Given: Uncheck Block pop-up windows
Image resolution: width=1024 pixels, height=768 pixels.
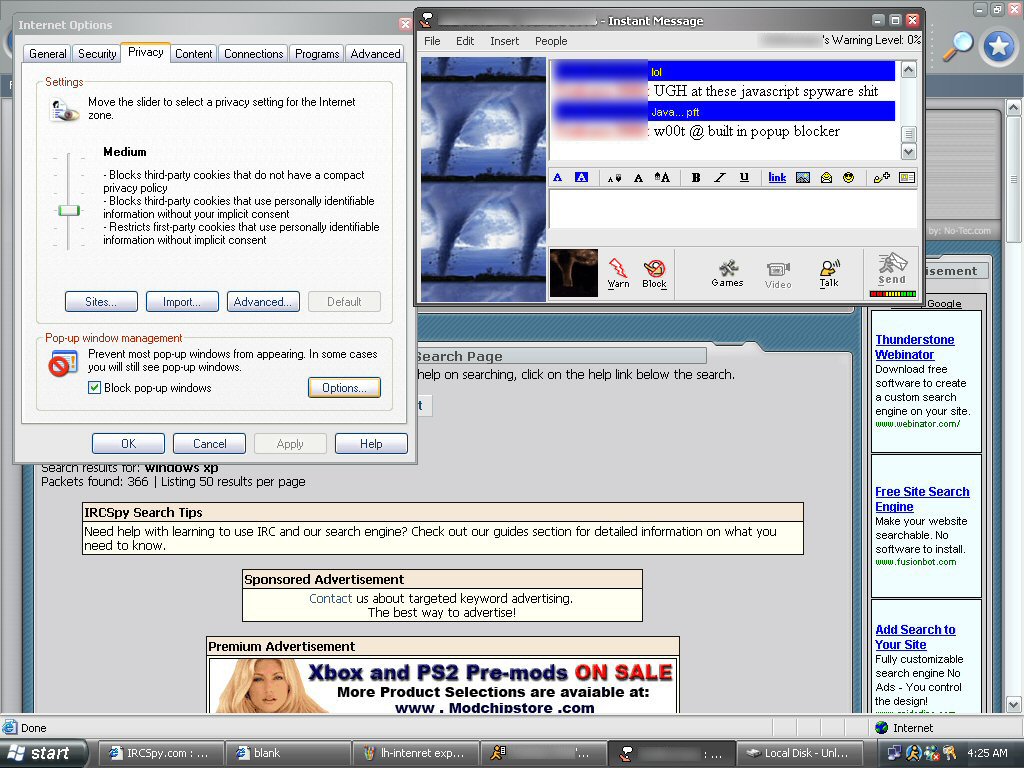Looking at the screenshot, I should 95,388.
